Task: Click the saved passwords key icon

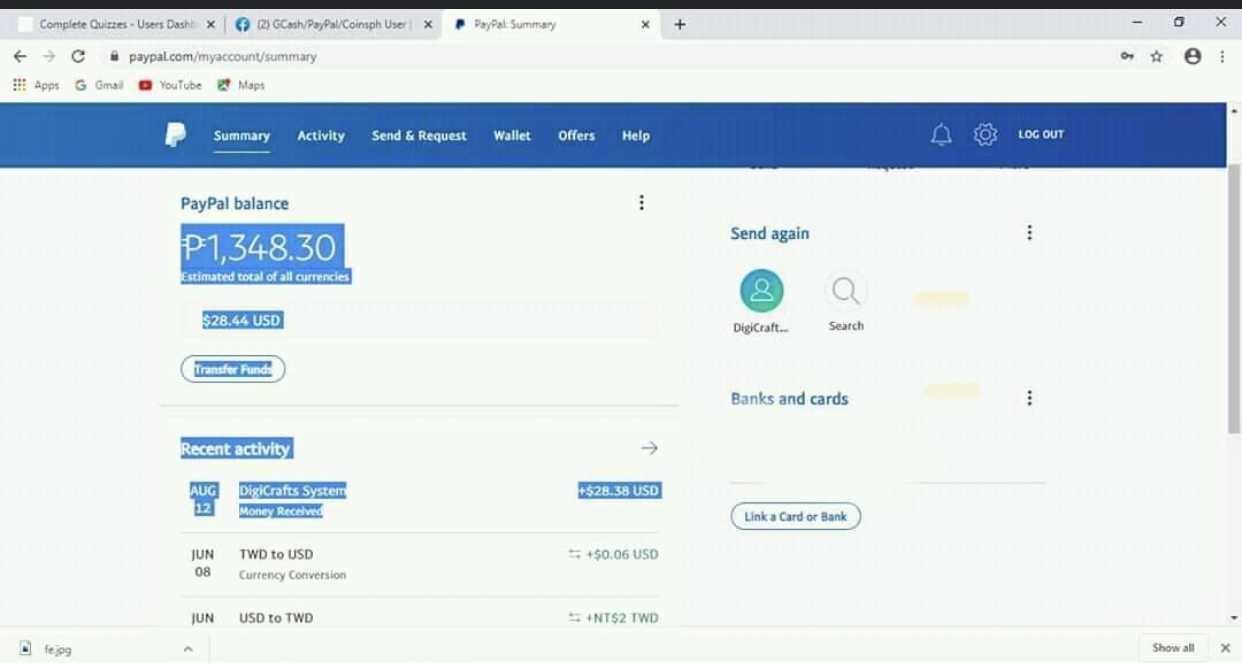Action: coord(1127,57)
